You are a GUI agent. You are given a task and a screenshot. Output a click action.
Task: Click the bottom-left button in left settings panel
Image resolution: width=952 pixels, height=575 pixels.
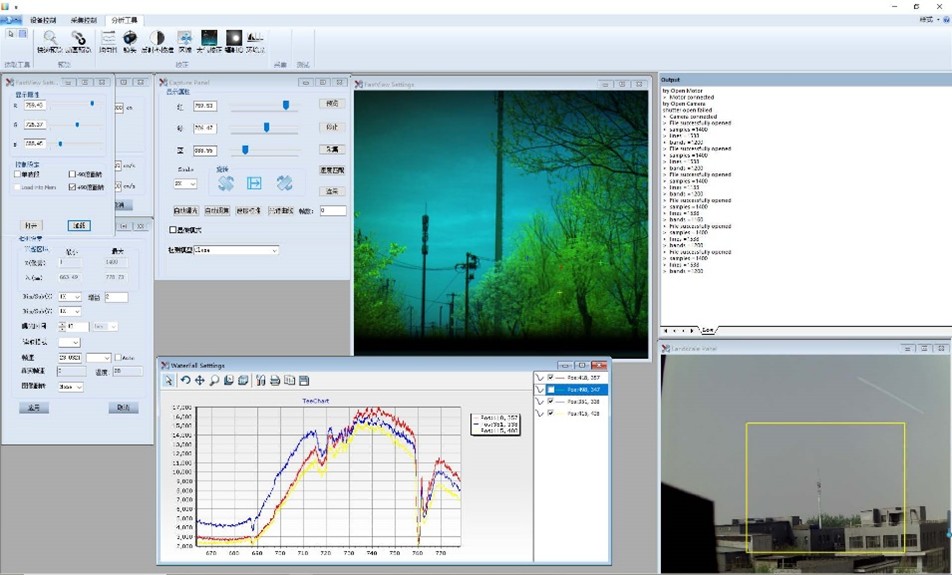33,408
